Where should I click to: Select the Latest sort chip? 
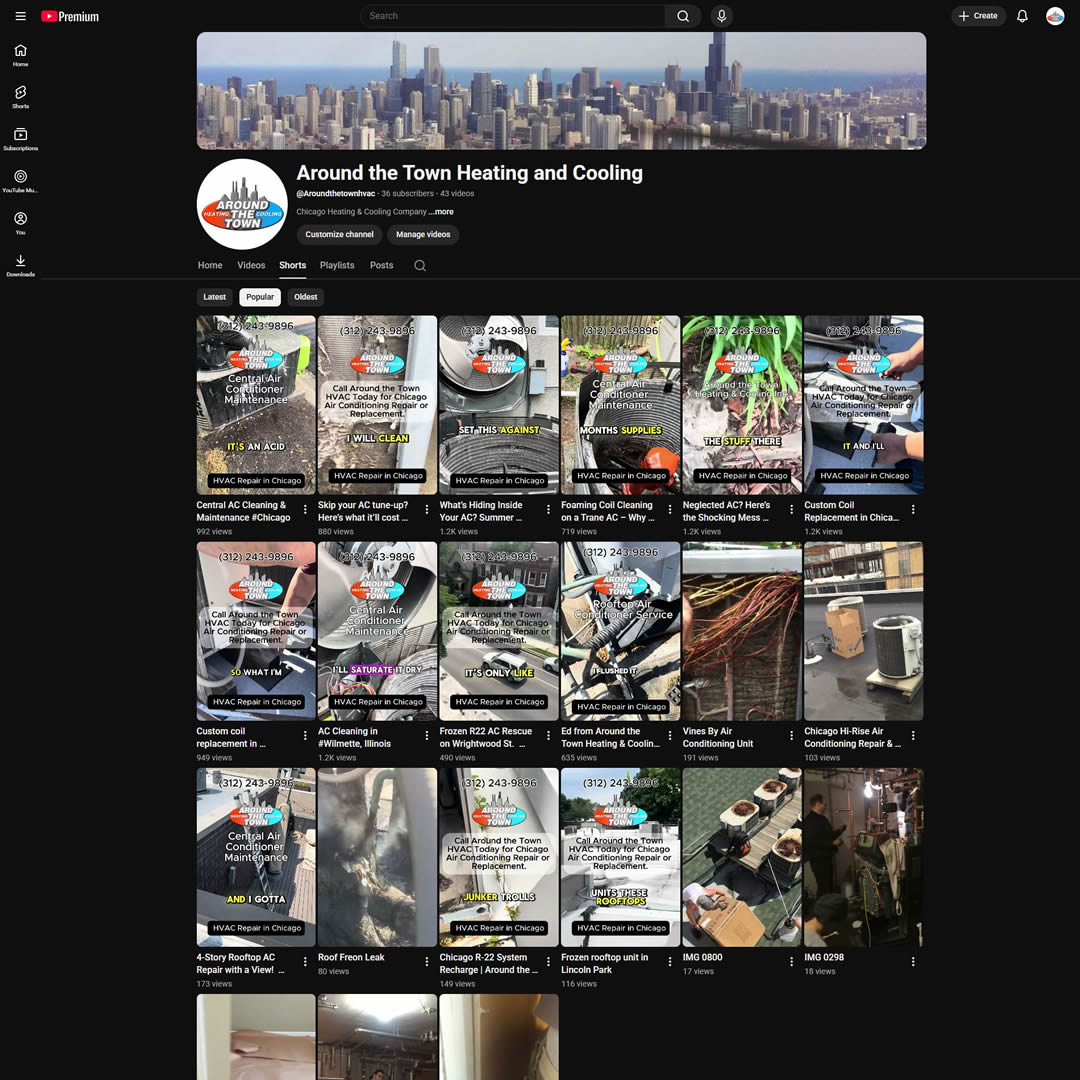[215, 297]
